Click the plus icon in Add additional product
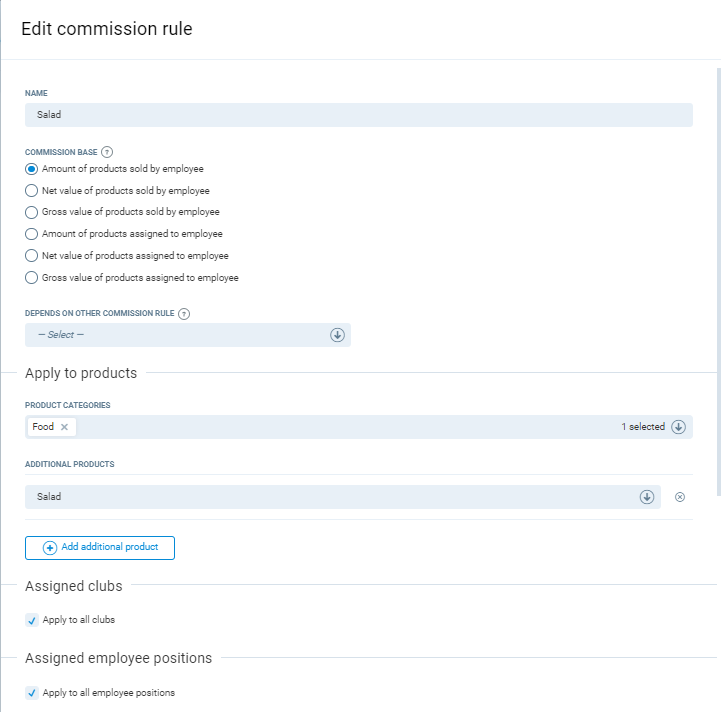This screenshot has height=712, width=721. point(50,548)
